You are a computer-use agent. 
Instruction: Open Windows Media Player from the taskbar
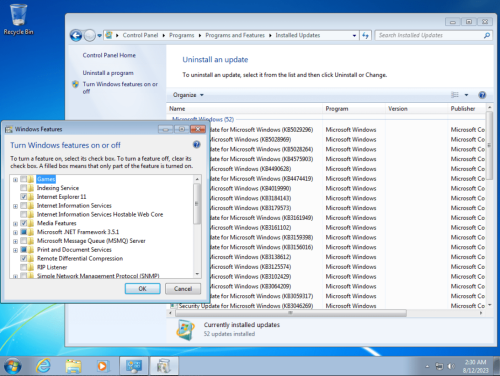point(102,366)
